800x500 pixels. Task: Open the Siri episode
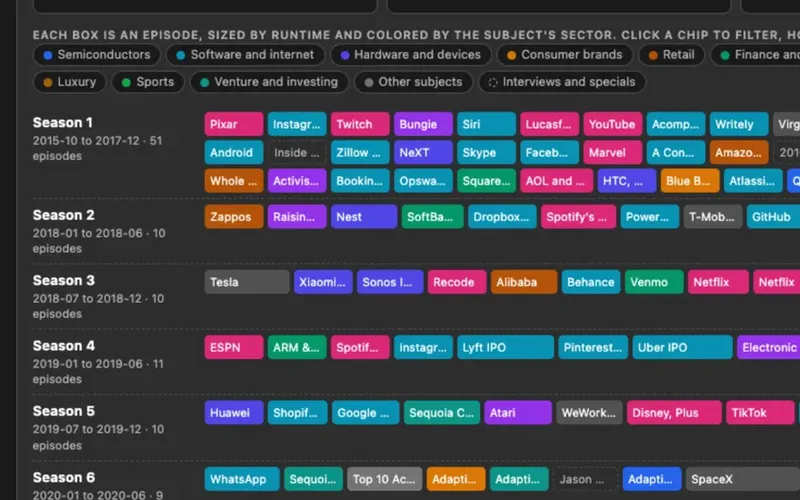pyautogui.click(x=487, y=124)
